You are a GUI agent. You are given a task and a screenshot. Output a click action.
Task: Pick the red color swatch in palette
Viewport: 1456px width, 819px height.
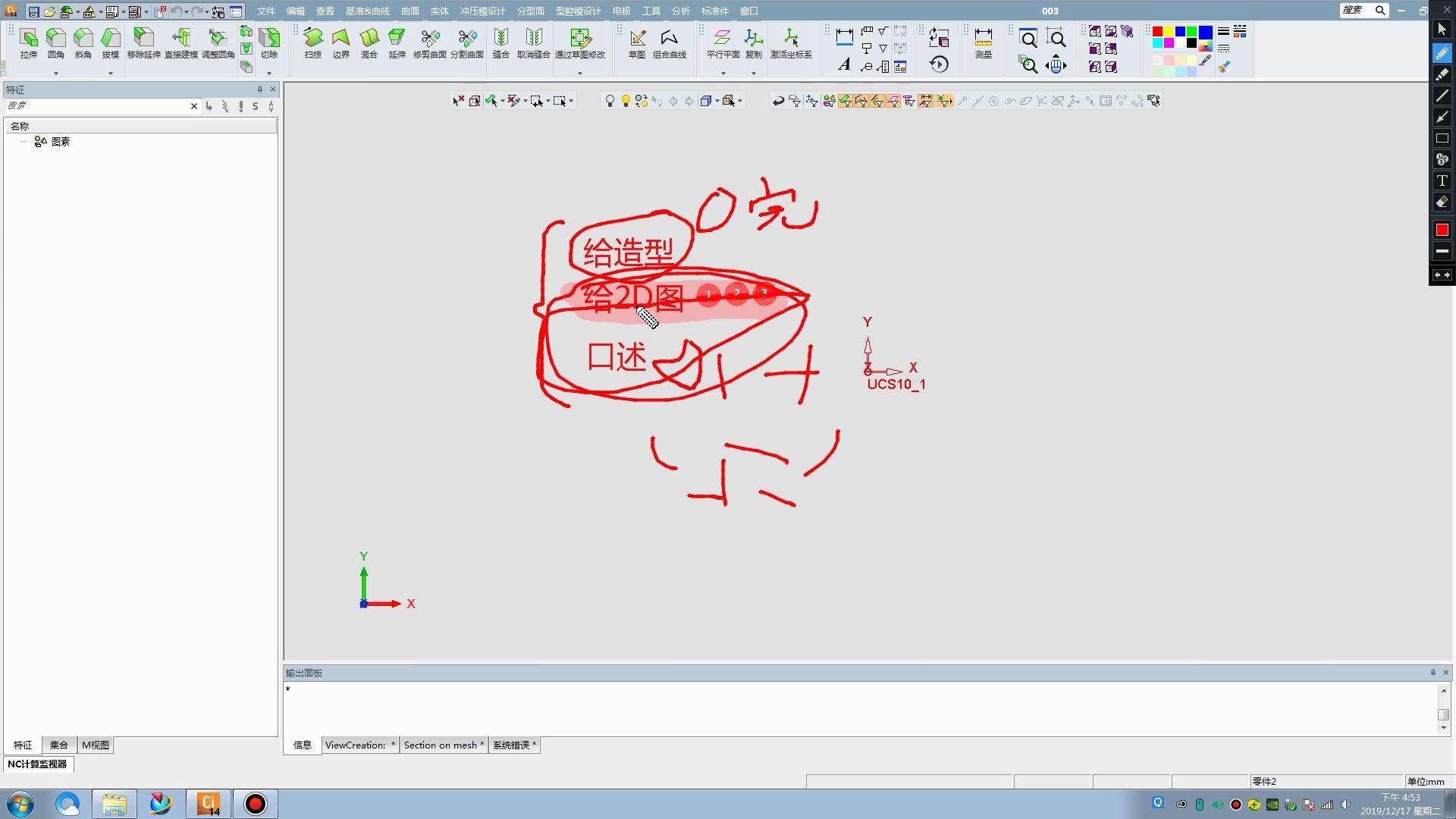click(1157, 32)
